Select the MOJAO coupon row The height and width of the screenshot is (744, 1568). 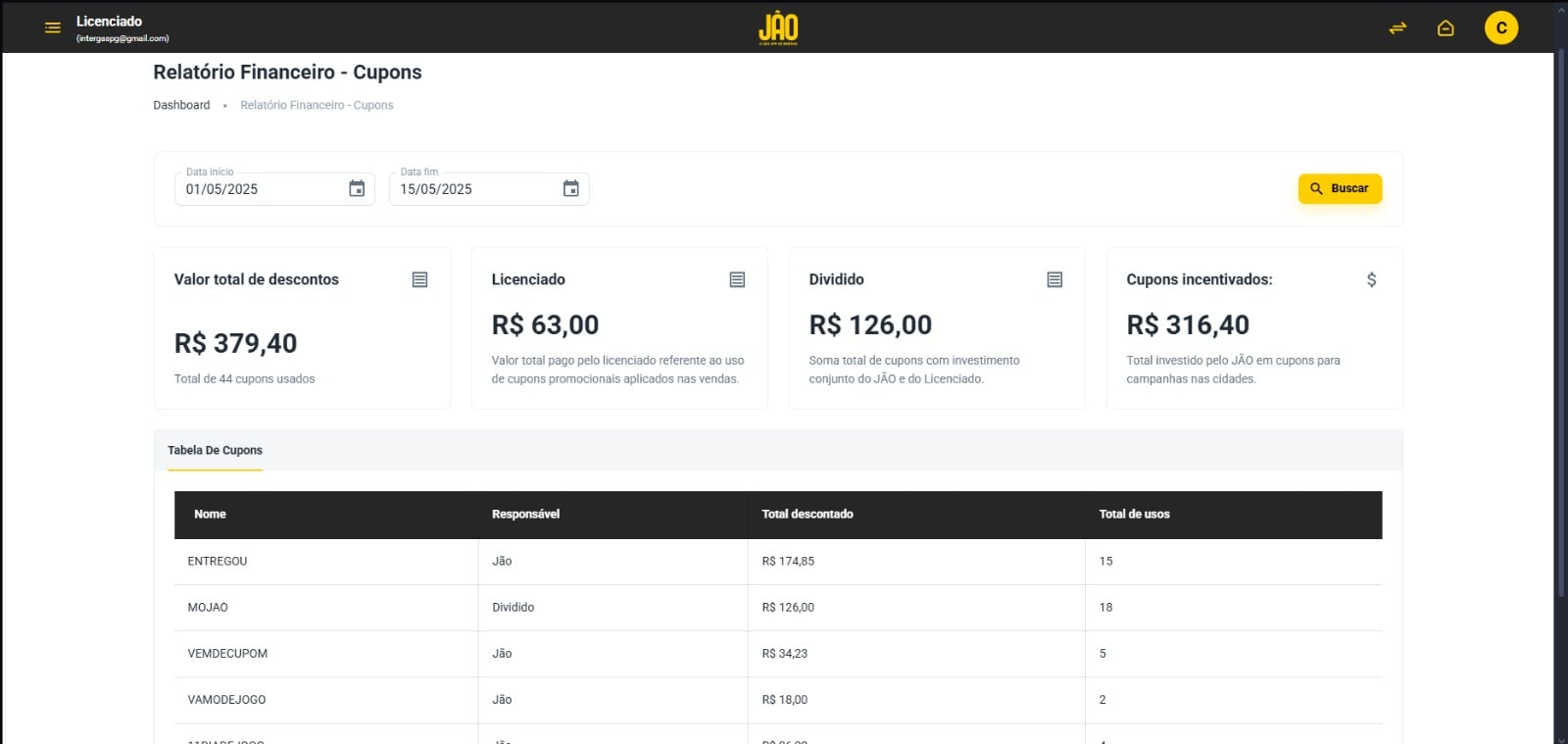pyautogui.click(x=208, y=608)
